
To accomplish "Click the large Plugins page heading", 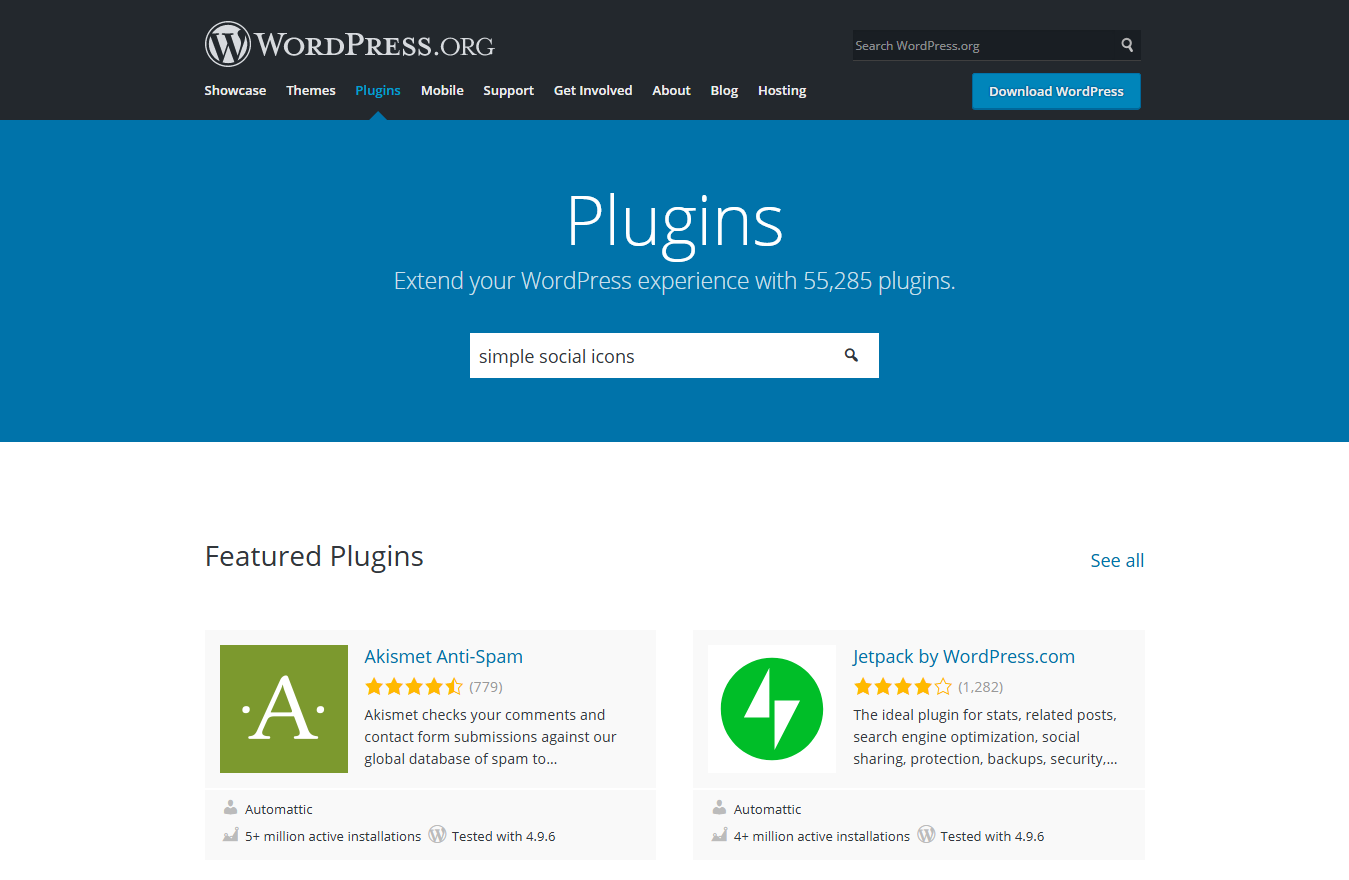I will click(675, 221).
